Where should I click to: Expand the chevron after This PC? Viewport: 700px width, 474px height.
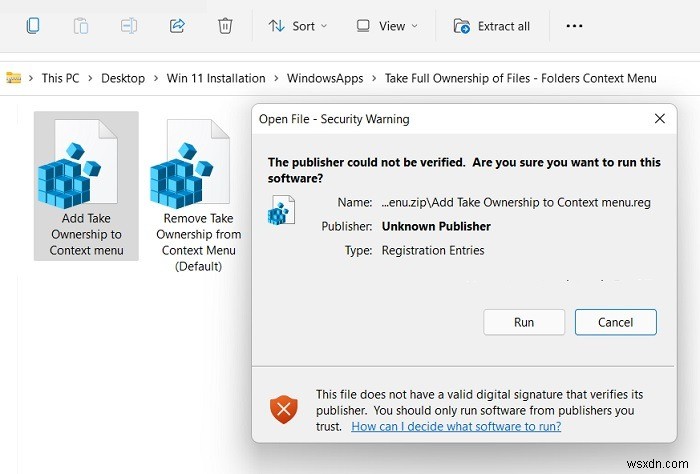point(90,78)
